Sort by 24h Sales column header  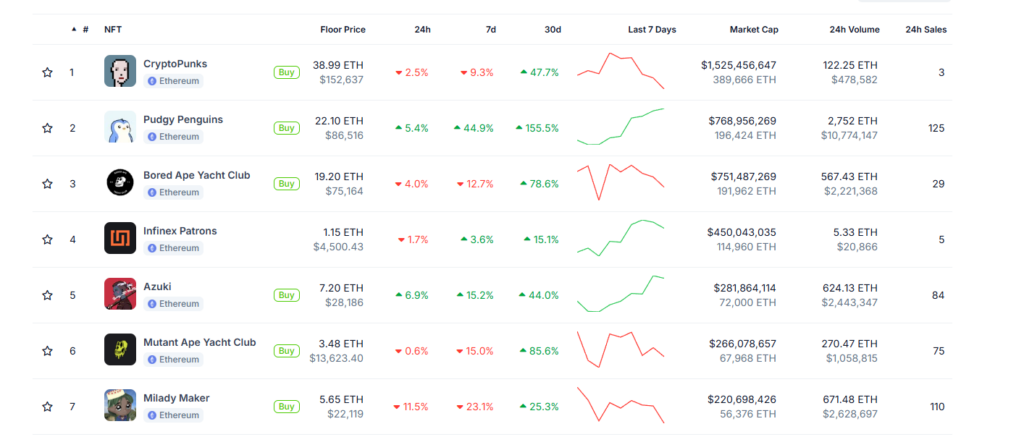pyautogui.click(x=926, y=29)
